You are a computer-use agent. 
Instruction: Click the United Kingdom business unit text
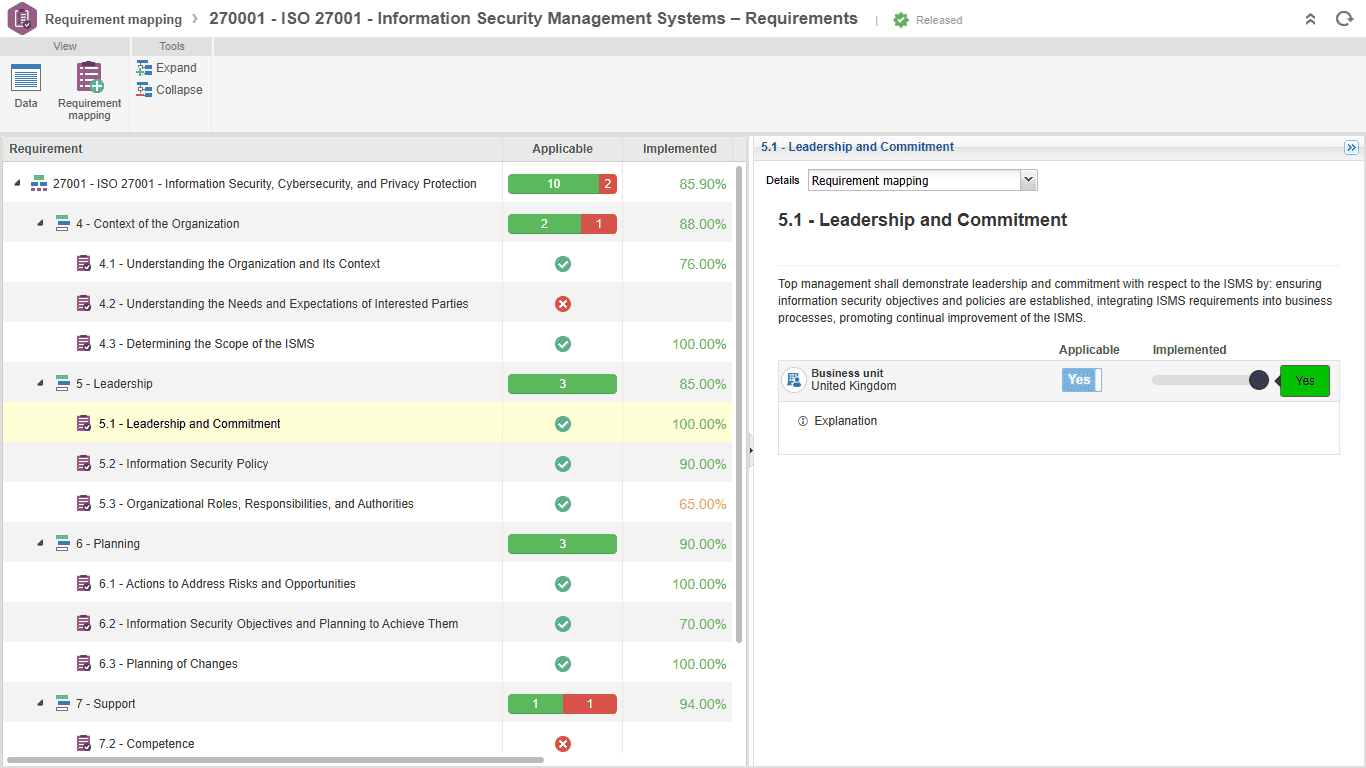point(854,386)
